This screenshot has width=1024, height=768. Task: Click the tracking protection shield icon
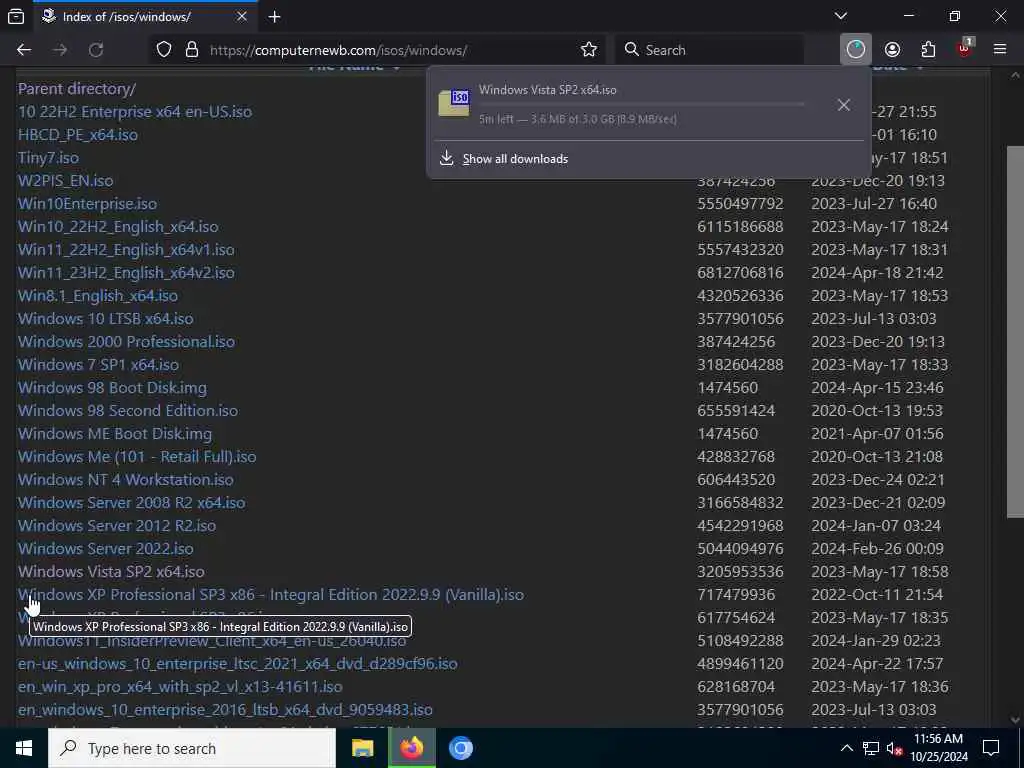[164, 50]
